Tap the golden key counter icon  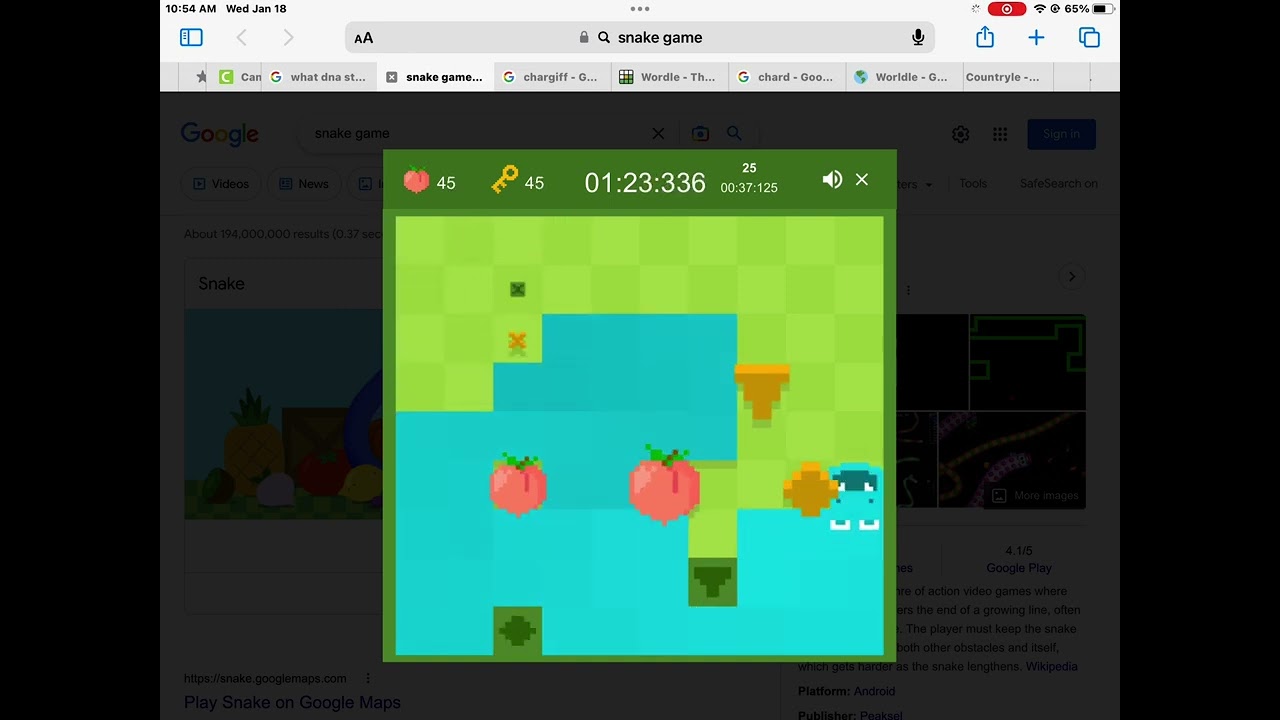[505, 180]
